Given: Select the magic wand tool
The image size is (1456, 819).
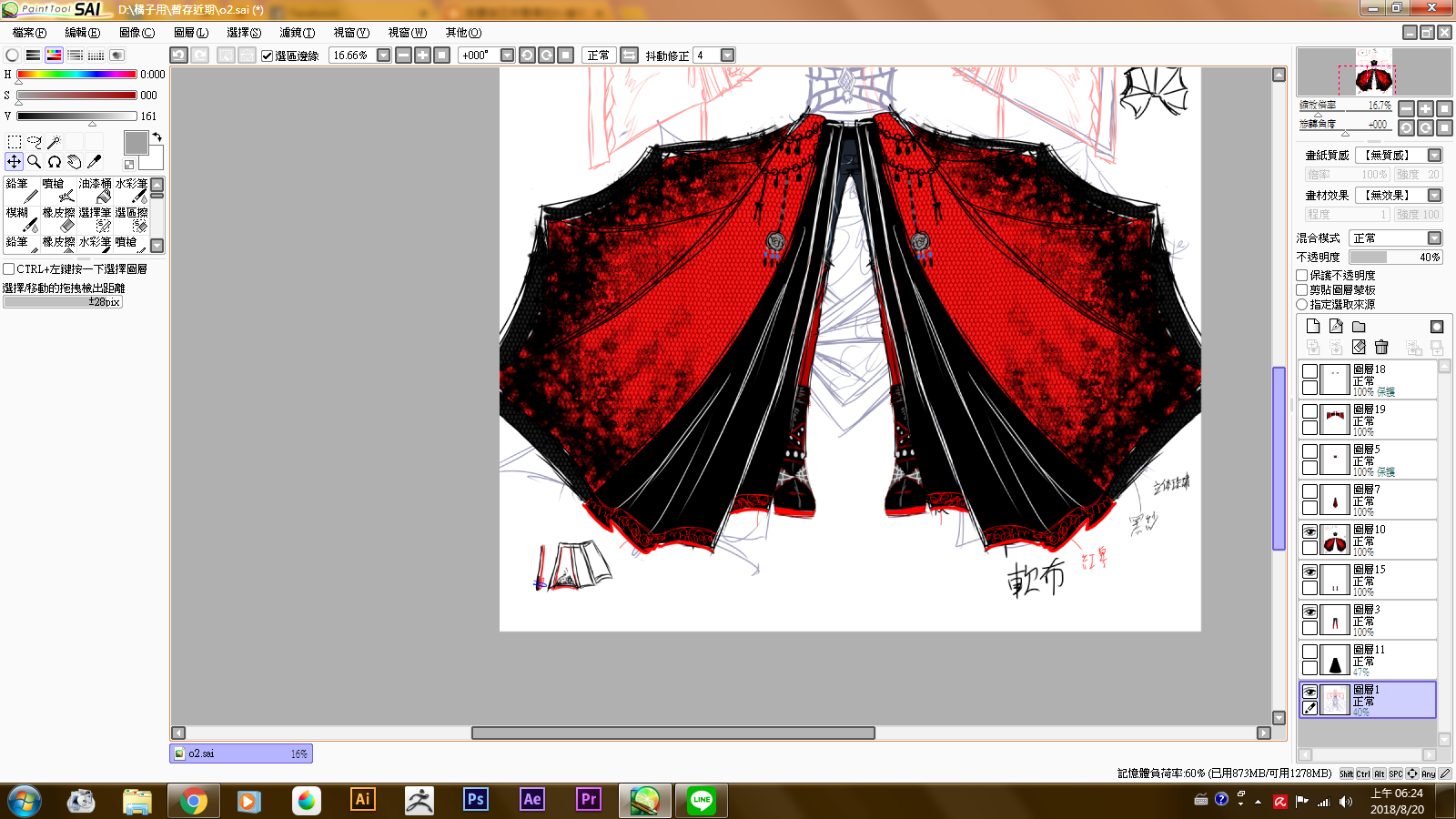Looking at the screenshot, I should [54, 141].
